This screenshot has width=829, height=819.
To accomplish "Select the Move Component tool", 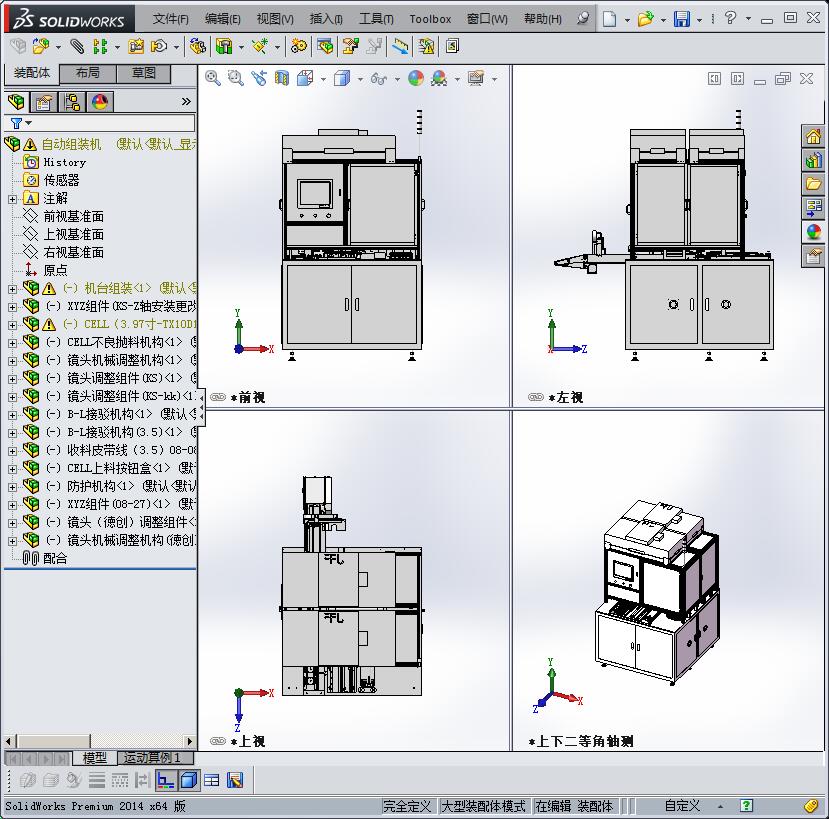I will pos(159,47).
